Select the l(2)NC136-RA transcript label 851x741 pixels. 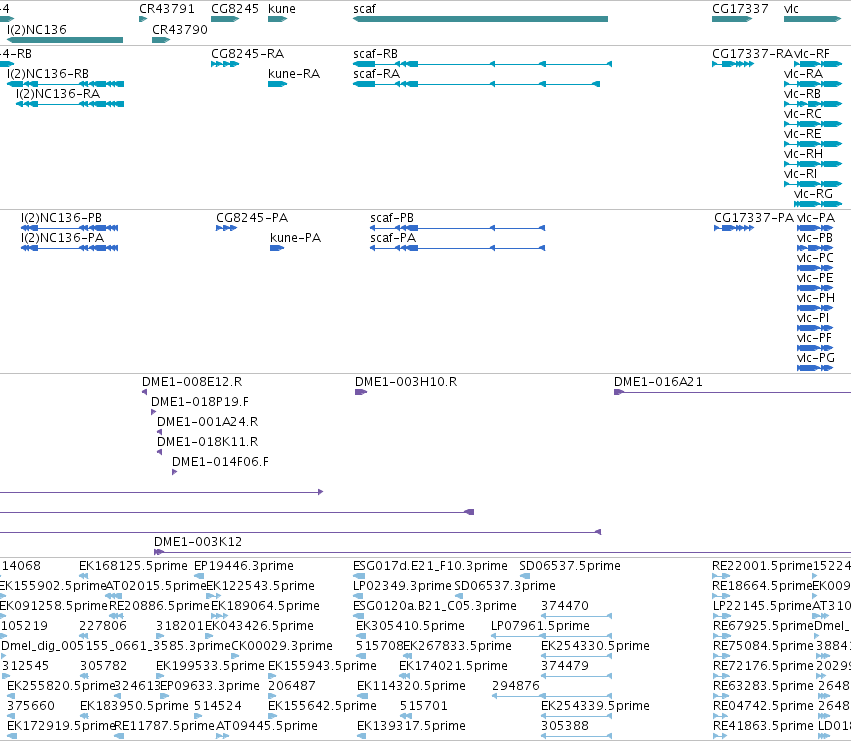point(58,94)
